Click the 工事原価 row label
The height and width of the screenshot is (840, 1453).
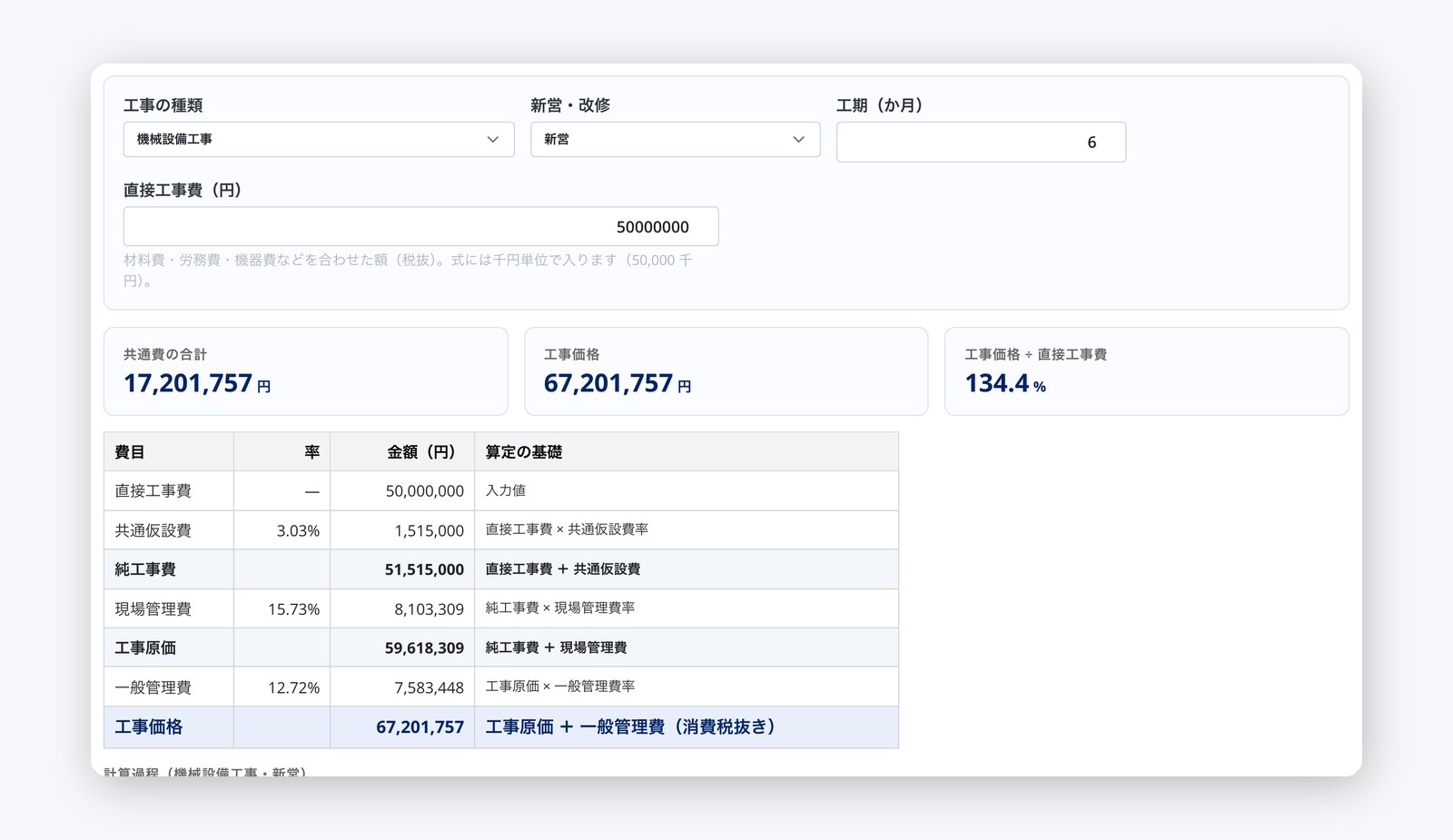click(169, 647)
